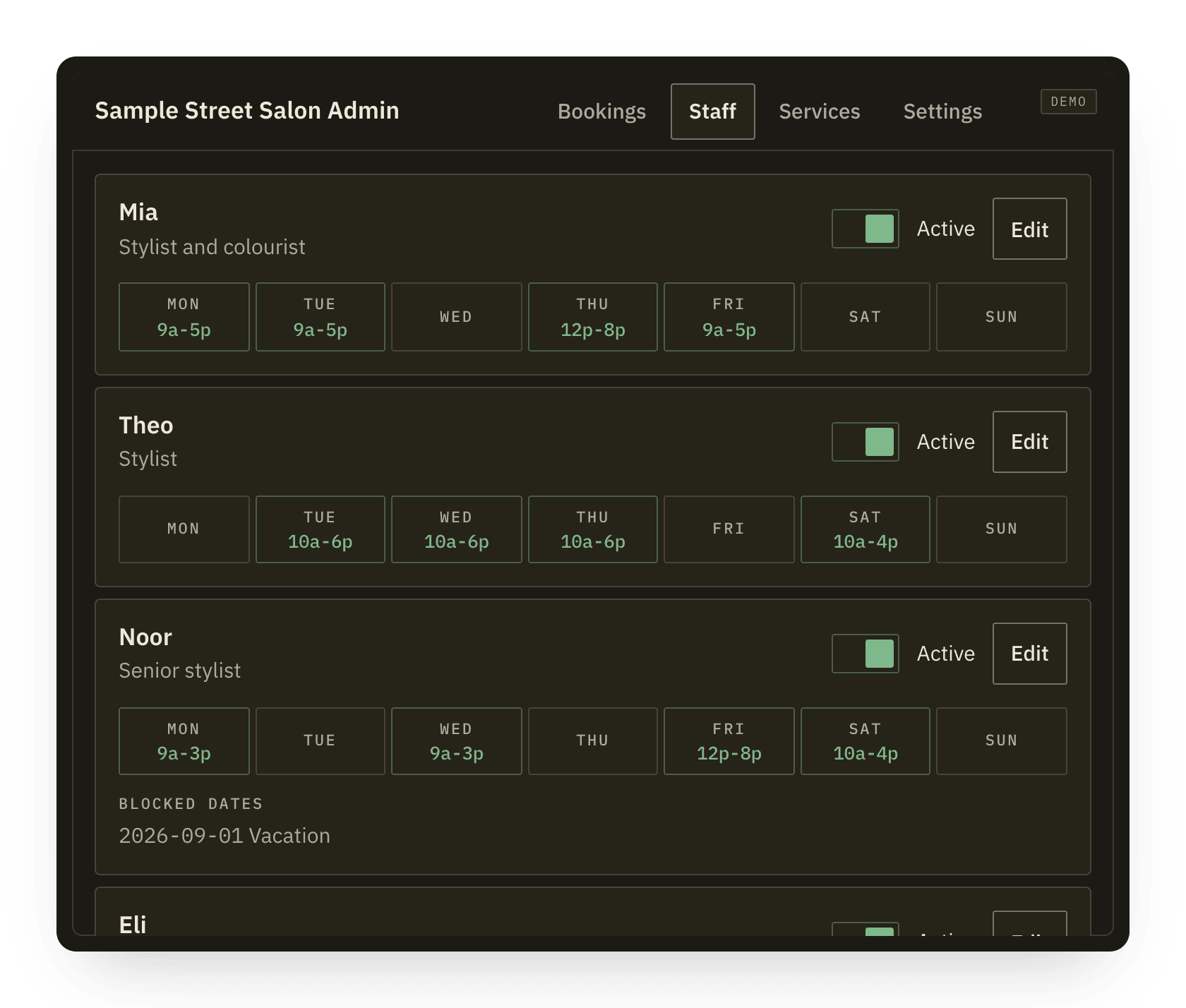This screenshot has width=1186, height=1008.
Task: Edit Theo's staff profile
Action: [x=1029, y=442]
